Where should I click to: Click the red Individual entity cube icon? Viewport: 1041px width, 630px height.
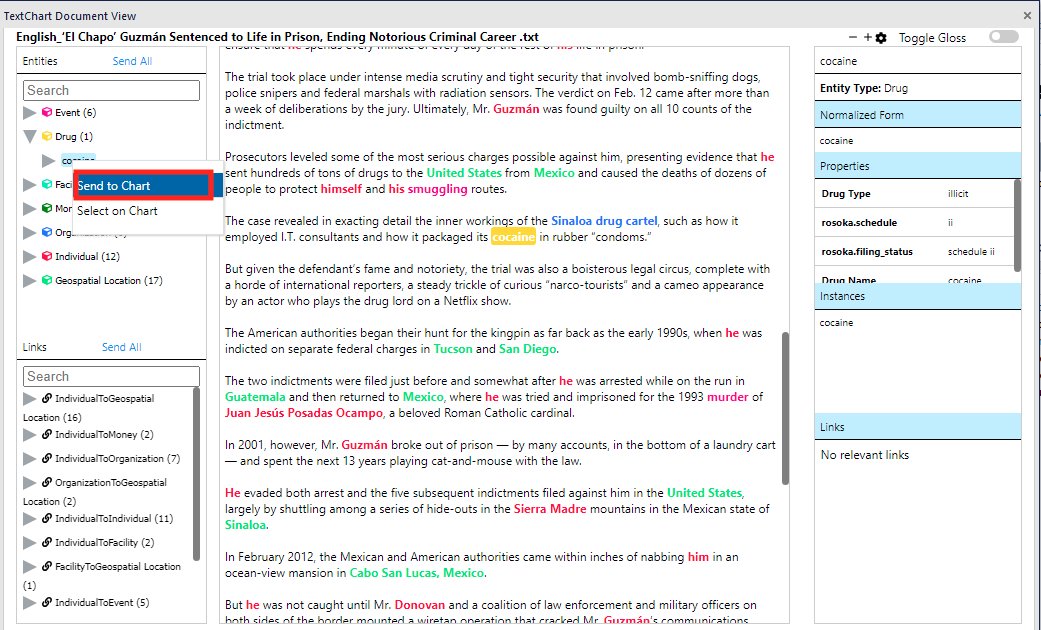click(46, 257)
